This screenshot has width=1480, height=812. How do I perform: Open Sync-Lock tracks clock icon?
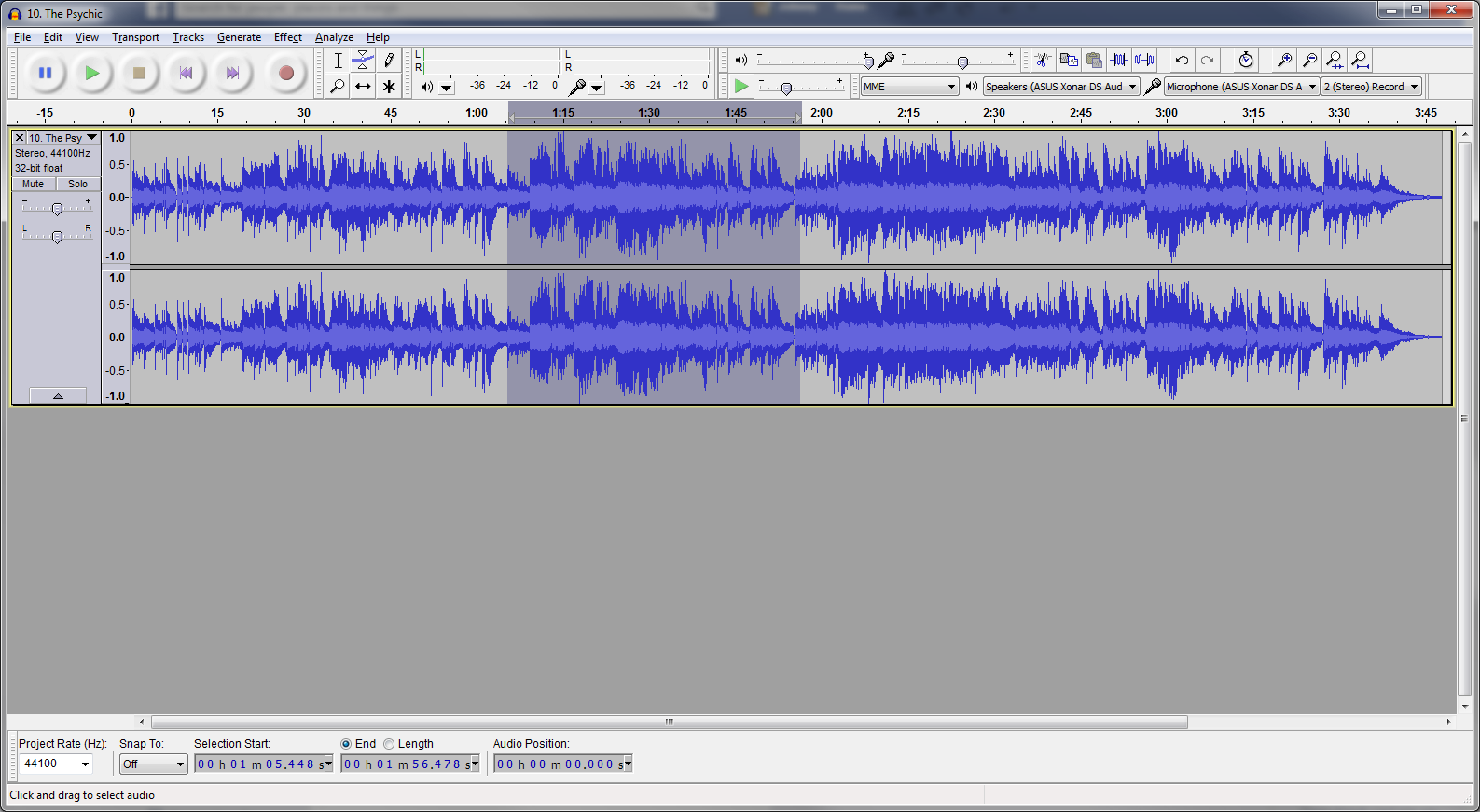tap(1246, 60)
